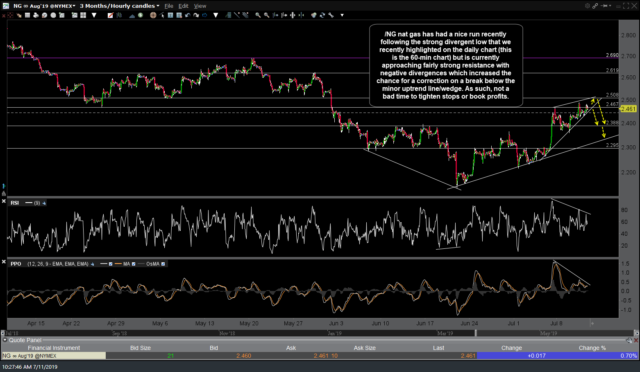Click the Financial Instrument column header
The image size is (640, 372).
[x=53, y=348]
